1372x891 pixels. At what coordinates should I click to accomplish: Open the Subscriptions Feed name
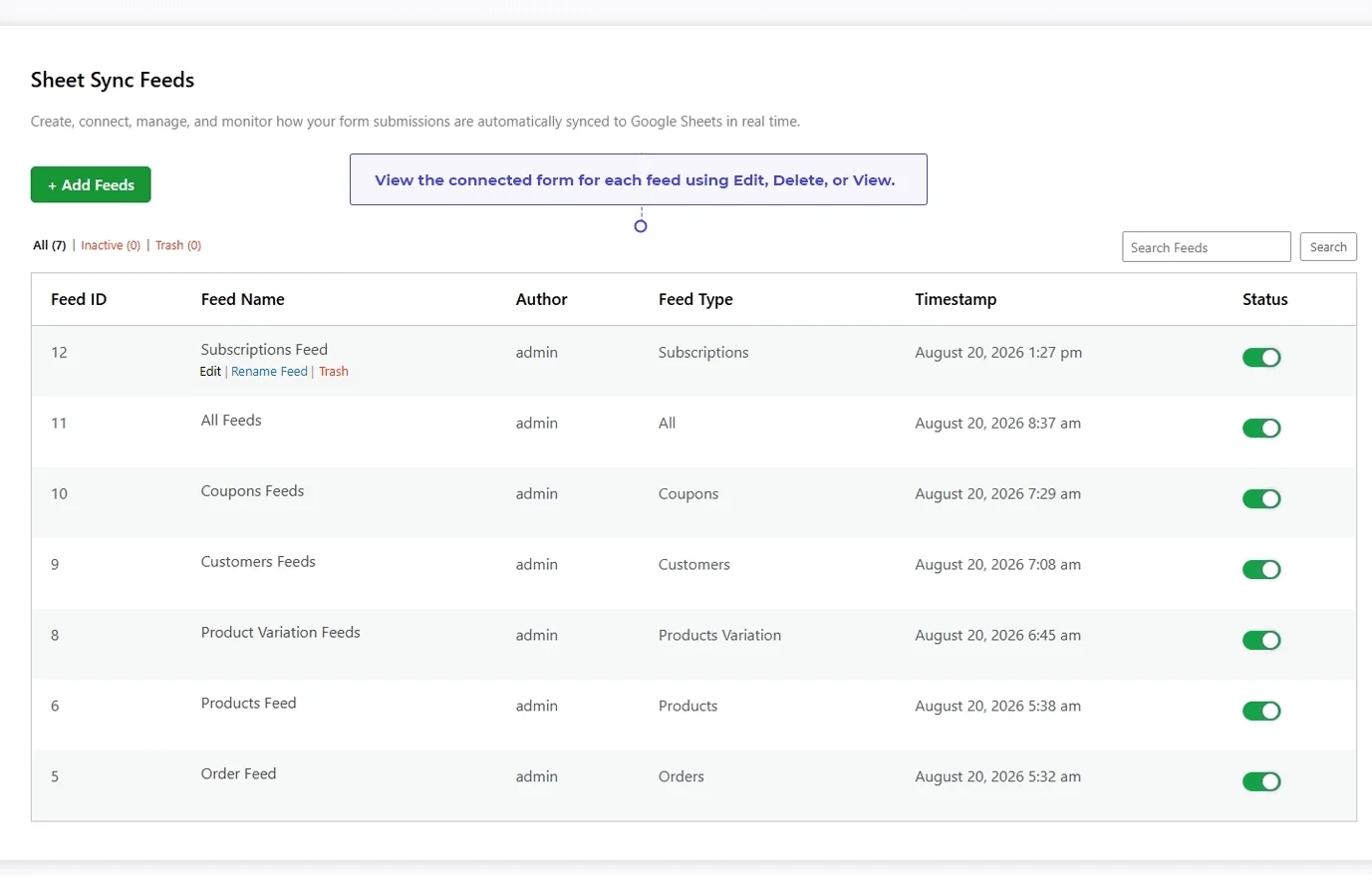pos(264,350)
